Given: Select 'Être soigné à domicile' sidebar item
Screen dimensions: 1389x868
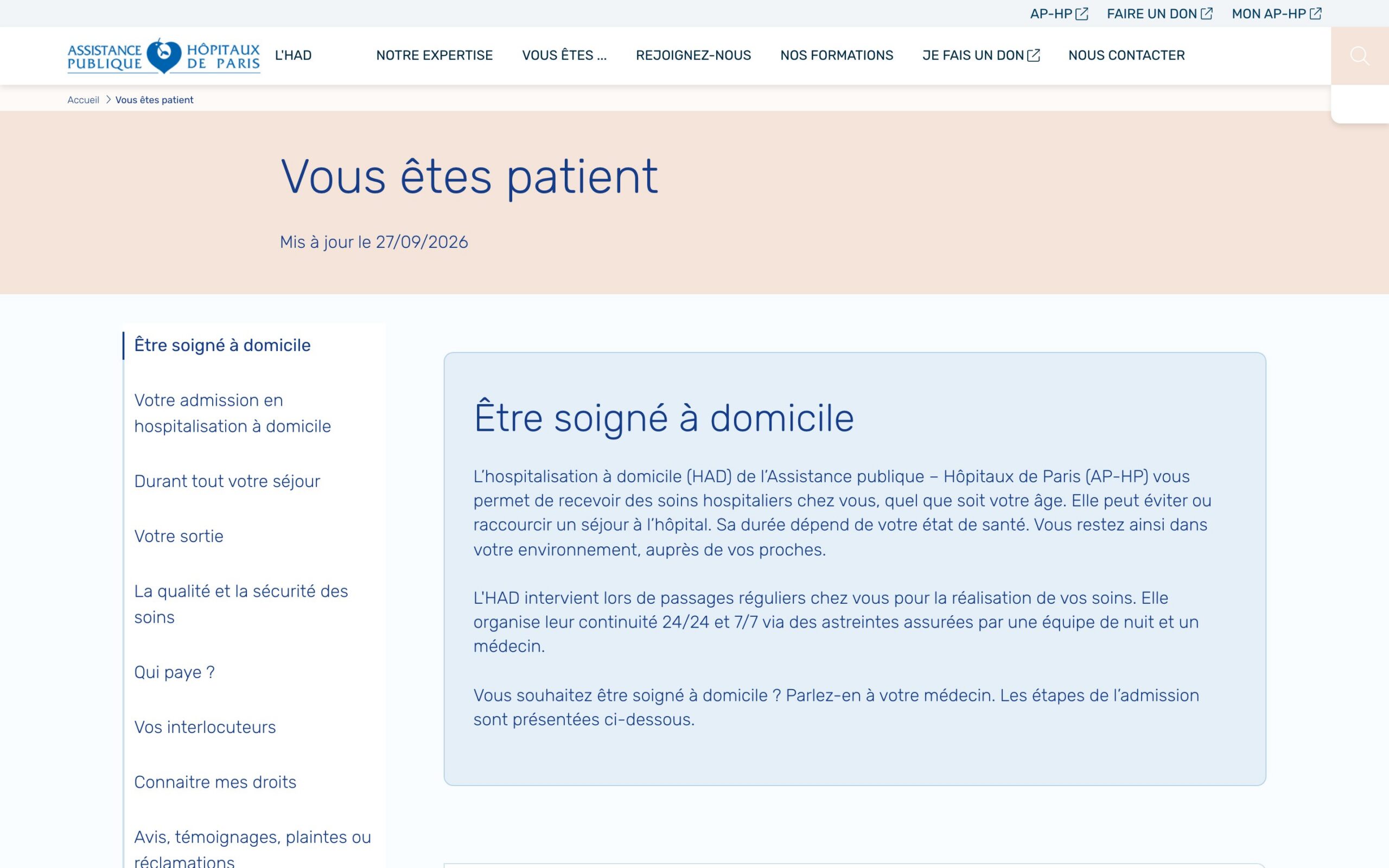Looking at the screenshot, I should click(222, 345).
